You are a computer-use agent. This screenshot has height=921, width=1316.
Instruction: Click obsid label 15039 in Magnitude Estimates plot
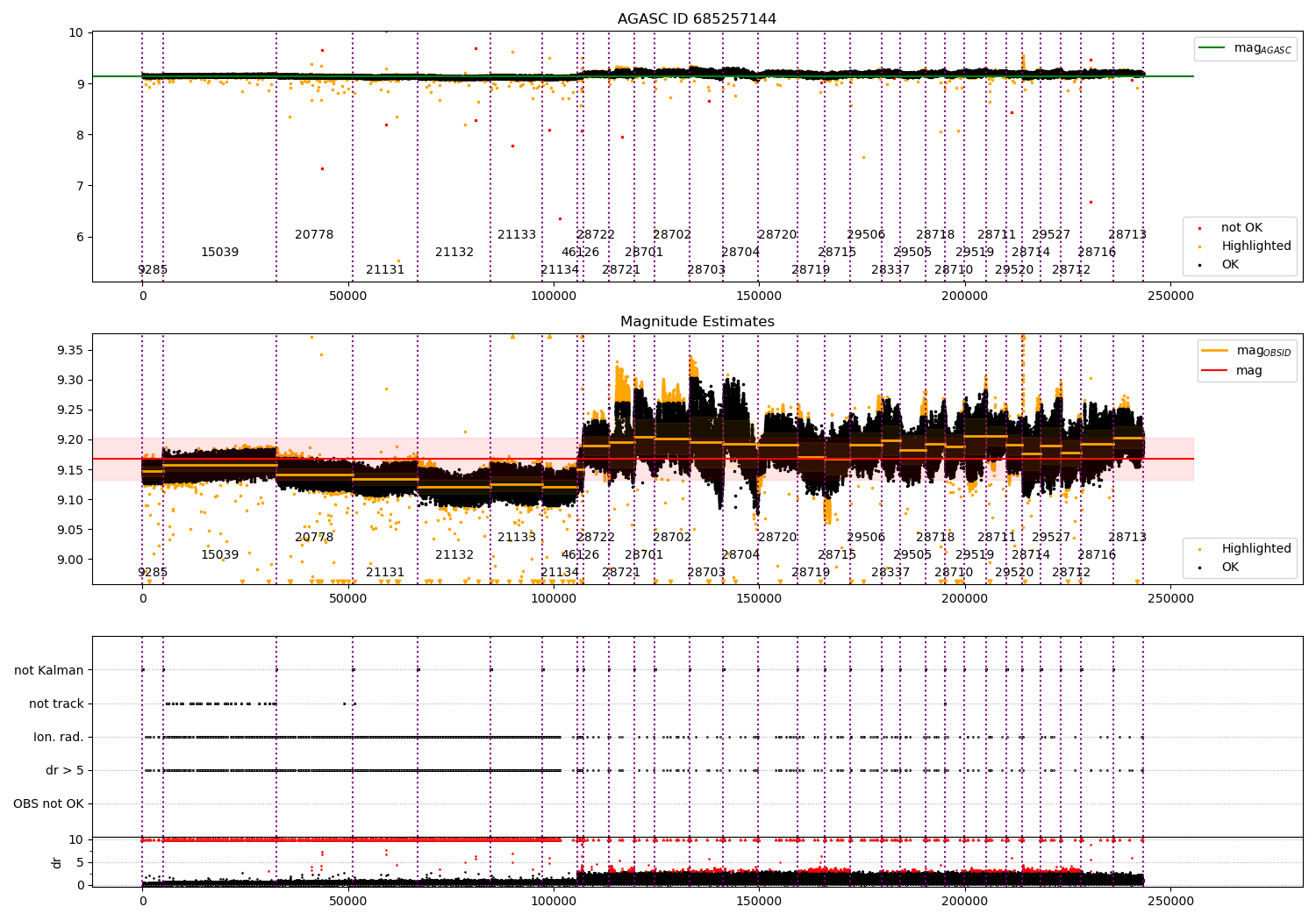(x=219, y=554)
